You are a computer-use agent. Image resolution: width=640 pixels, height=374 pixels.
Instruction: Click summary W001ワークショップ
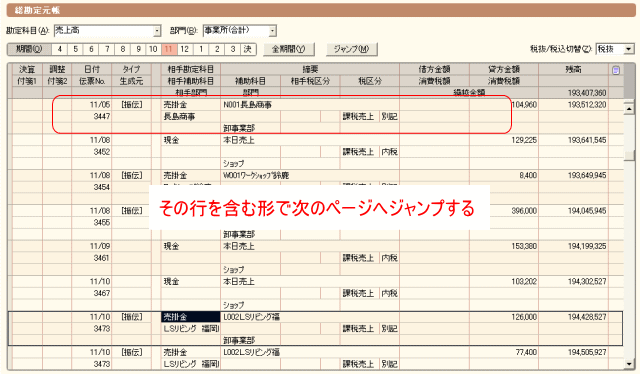tap(256, 176)
